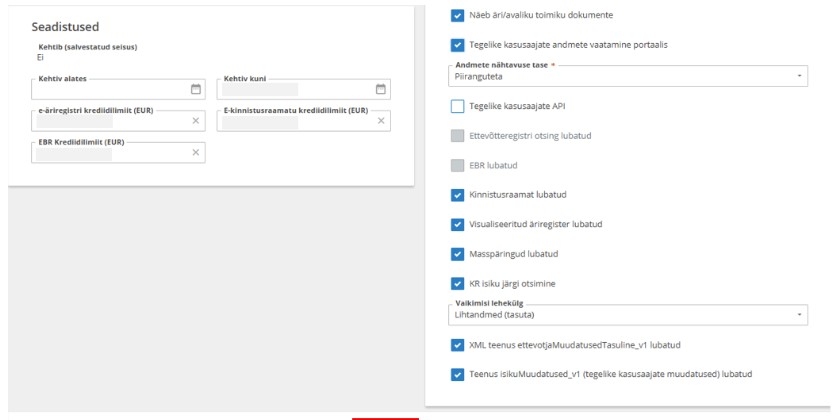835x420 pixels.
Task: Enable Tegelike kasusaajate API checkbox
Action: pyautogui.click(x=457, y=106)
